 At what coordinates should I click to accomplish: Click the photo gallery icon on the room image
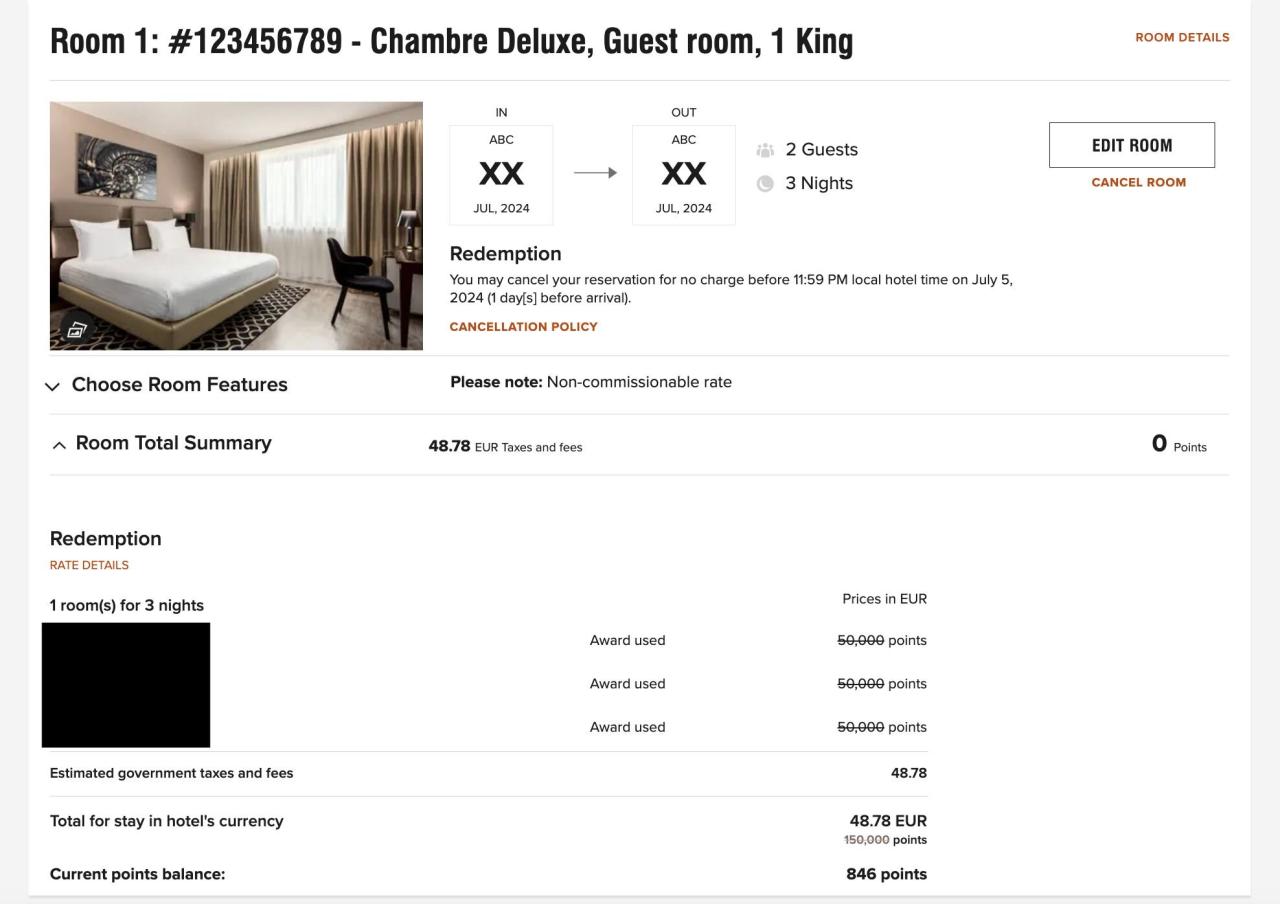coord(77,330)
